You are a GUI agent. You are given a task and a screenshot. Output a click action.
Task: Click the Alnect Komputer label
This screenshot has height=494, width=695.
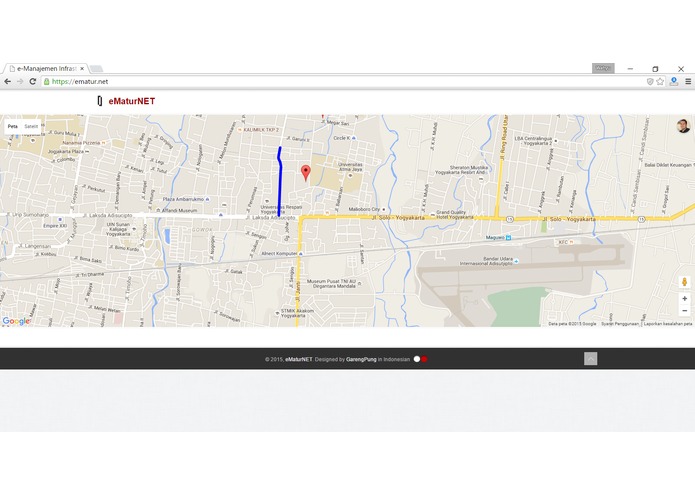279,253
